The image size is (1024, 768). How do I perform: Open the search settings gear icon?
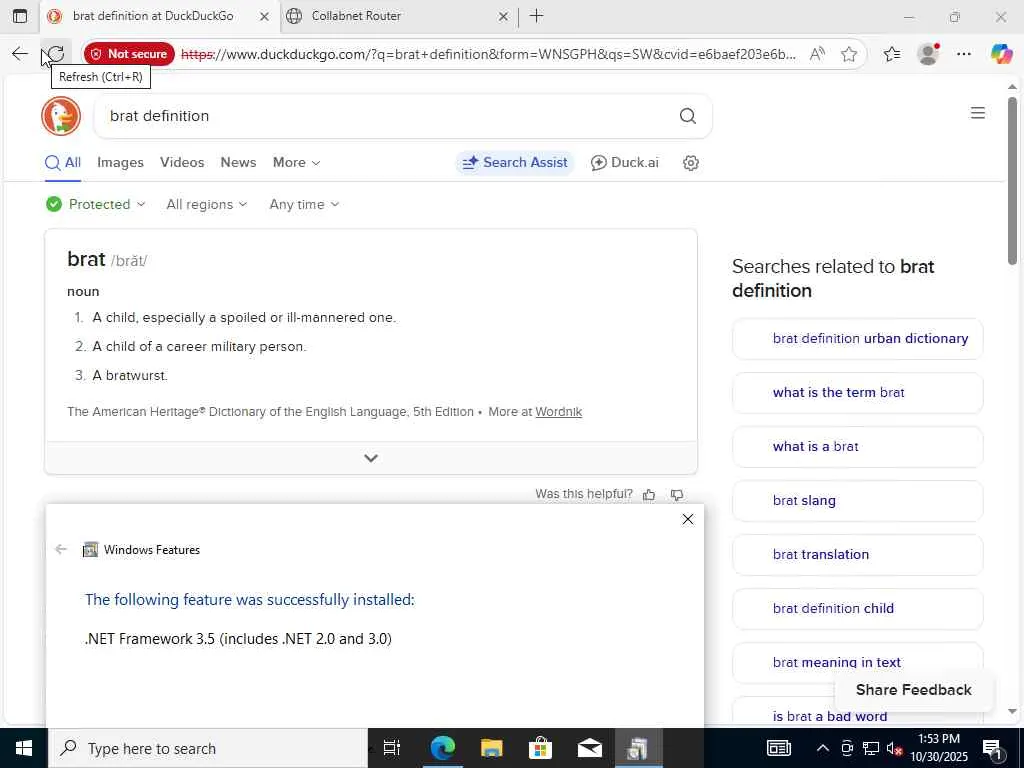(x=691, y=163)
